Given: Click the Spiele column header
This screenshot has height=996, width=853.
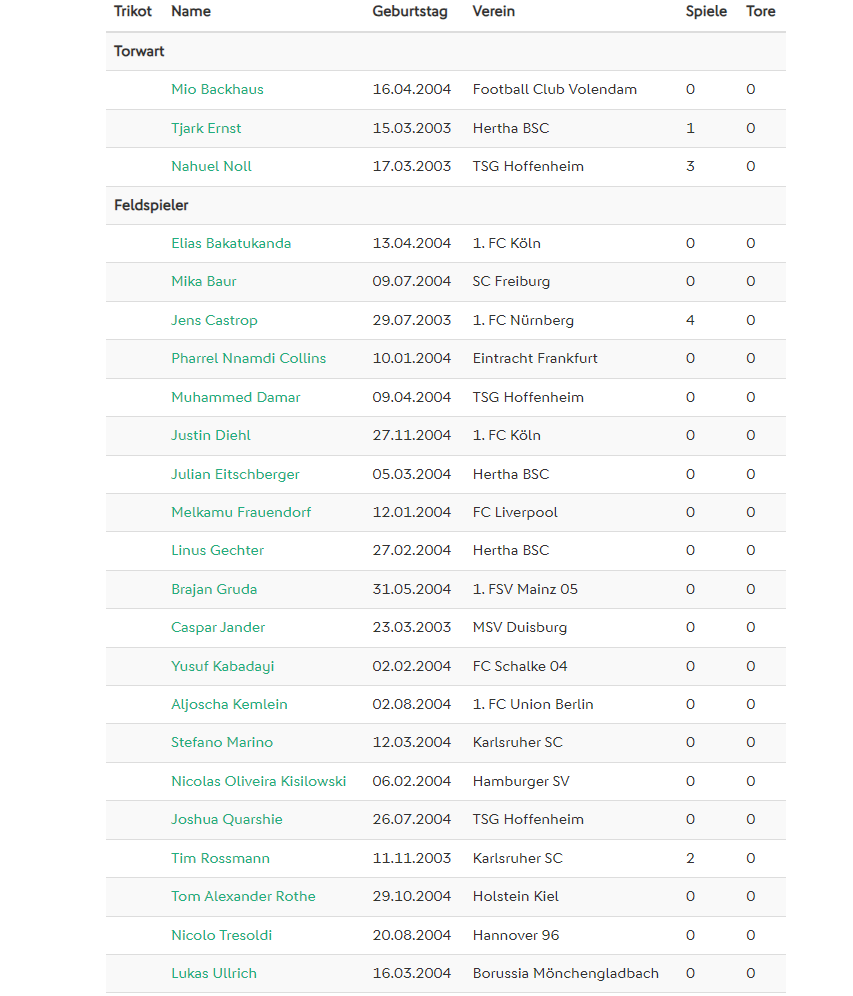Looking at the screenshot, I should click(x=706, y=11).
